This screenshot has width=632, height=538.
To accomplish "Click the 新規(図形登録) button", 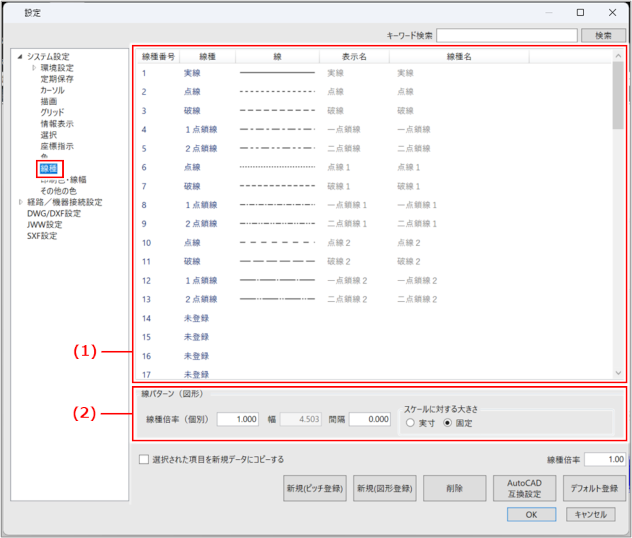I will (x=384, y=488).
